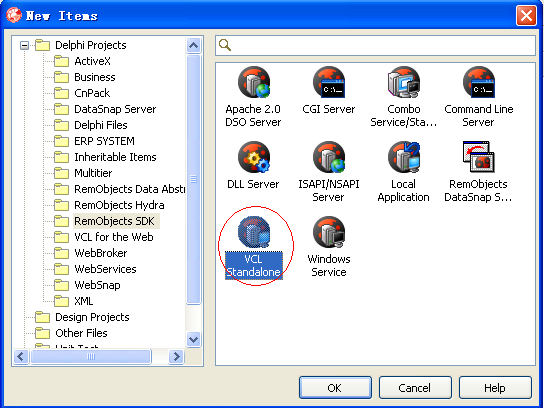This screenshot has width=544, height=408.
Task: Focus the search input field
Action: click(x=375, y=45)
